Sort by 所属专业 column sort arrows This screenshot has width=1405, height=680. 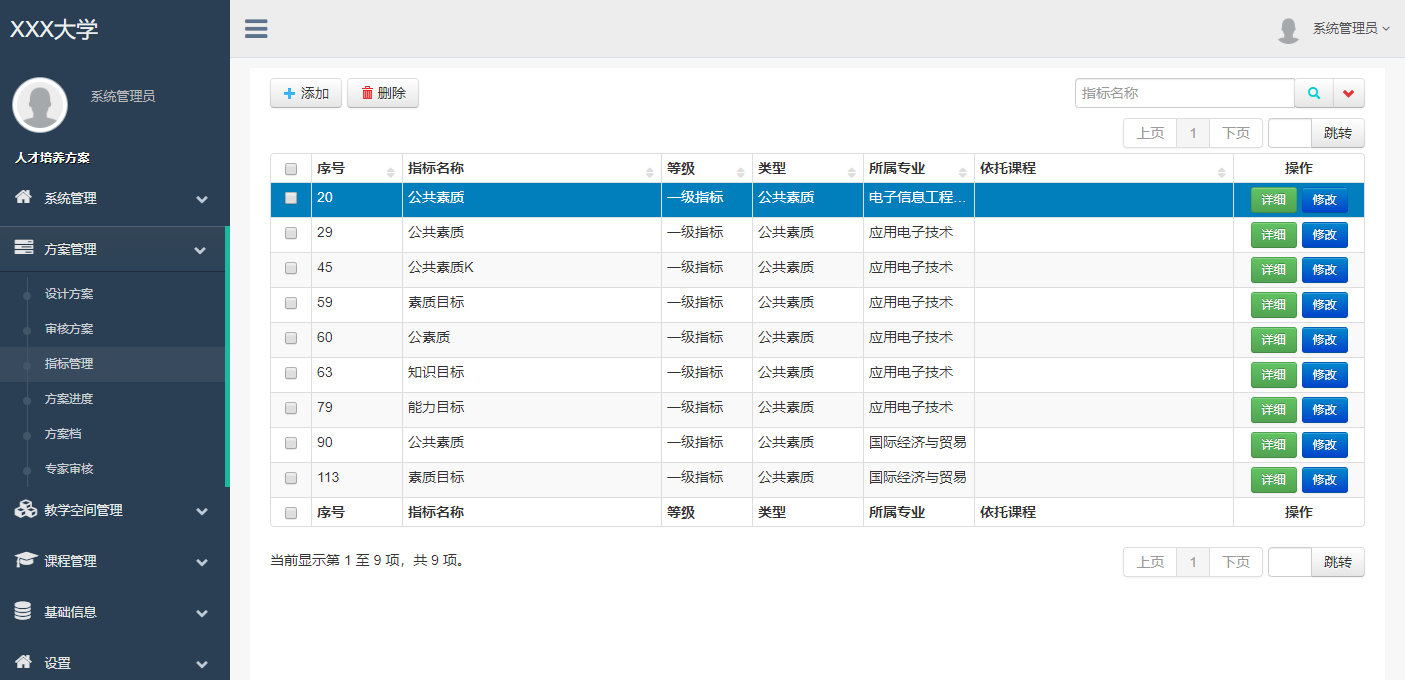(x=963, y=172)
